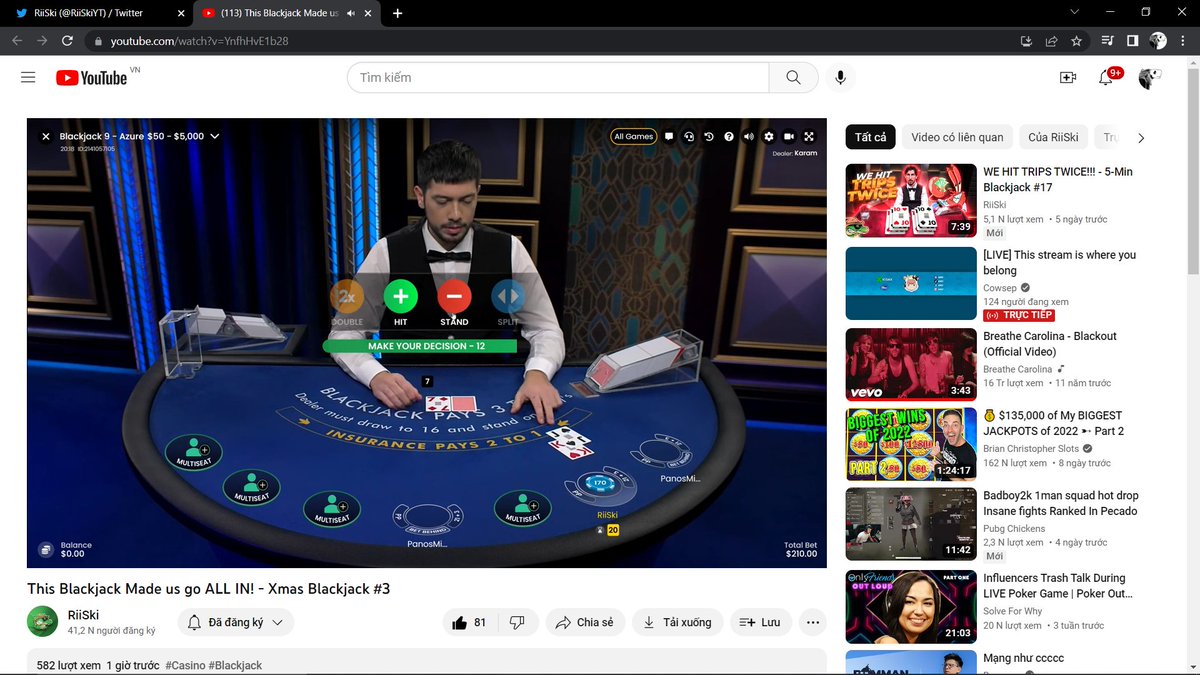Image resolution: width=1200 pixels, height=675 pixels.
Task: Open more actions three-dot menu below video
Action: click(813, 622)
